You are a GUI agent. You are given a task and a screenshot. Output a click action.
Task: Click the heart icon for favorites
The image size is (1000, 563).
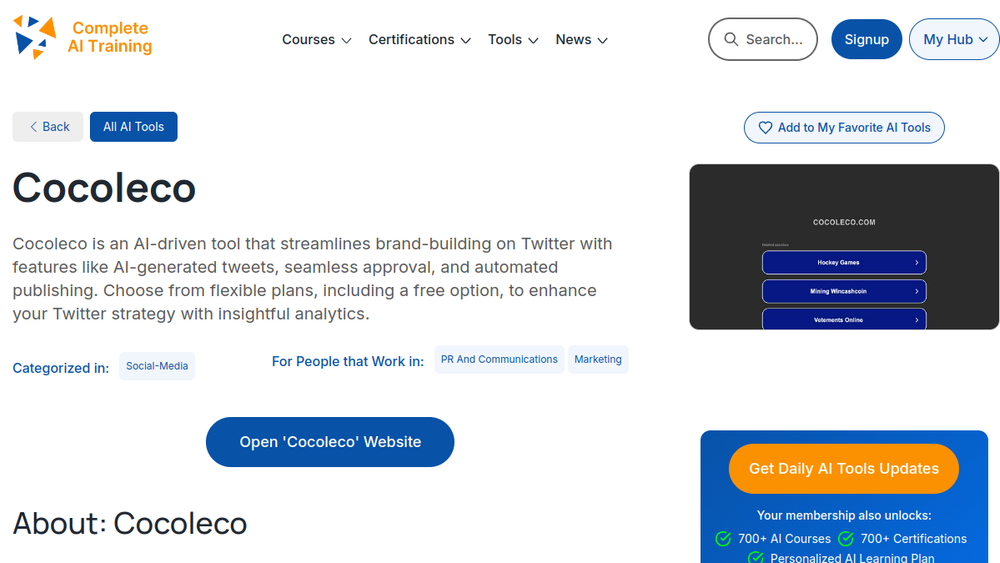pyautogui.click(x=765, y=128)
